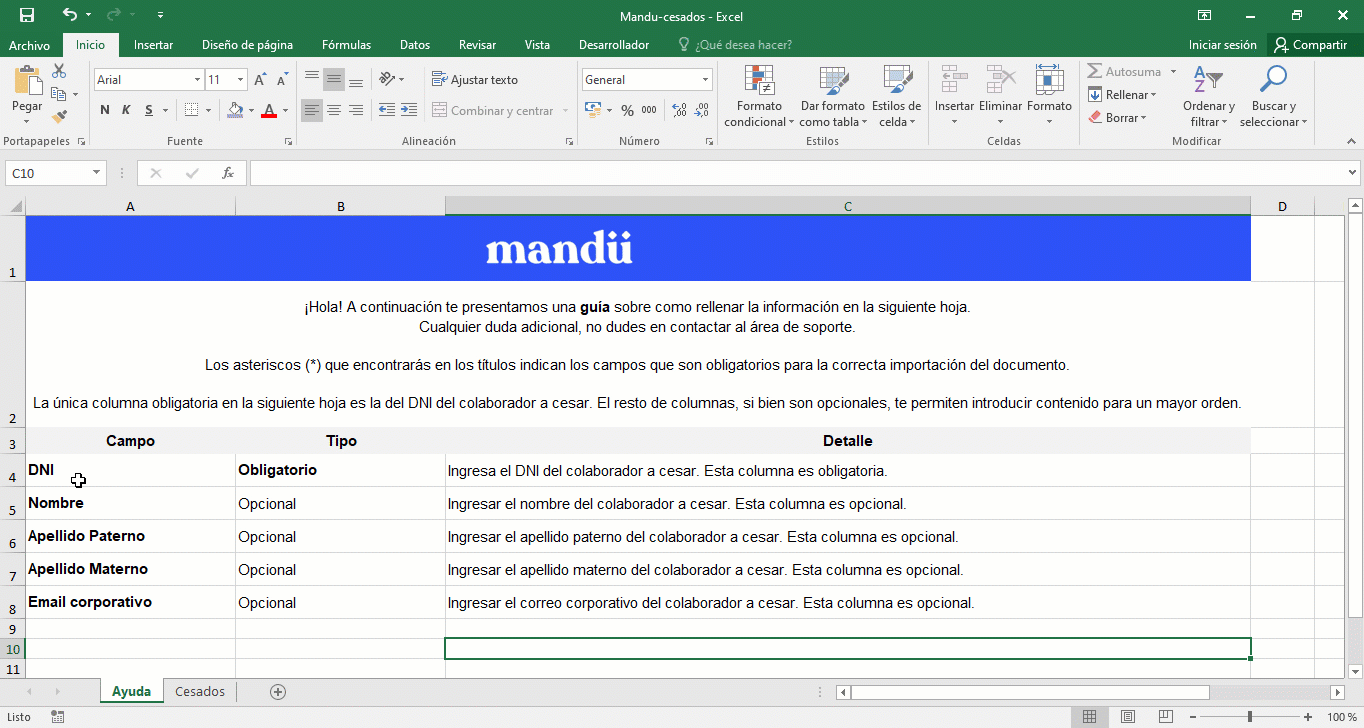Select all cells corner button
The height and width of the screenshot is (728, 1364).
pyautogui.click(x=13, y=207)
